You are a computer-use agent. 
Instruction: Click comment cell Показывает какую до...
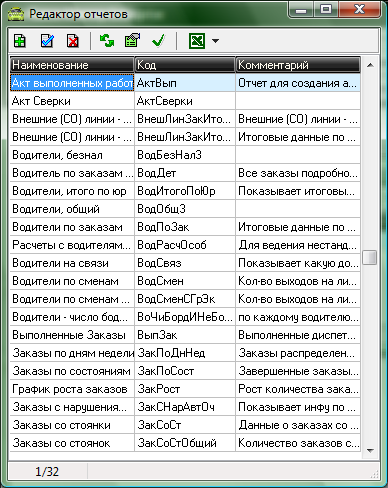(x=298, y=263)
